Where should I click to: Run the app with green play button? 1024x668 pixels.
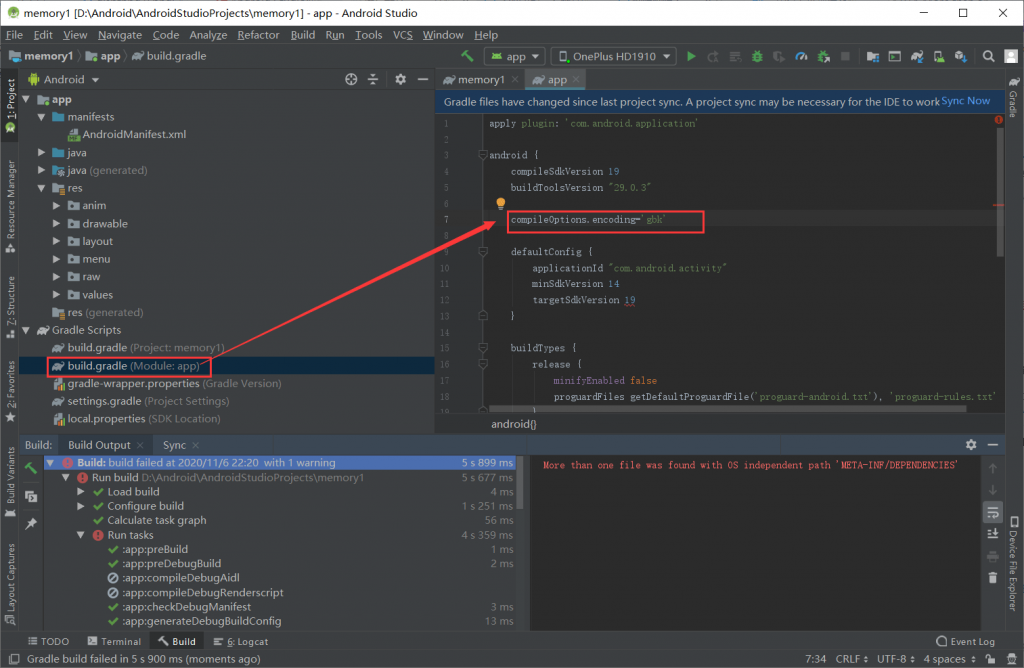point(691,57)
